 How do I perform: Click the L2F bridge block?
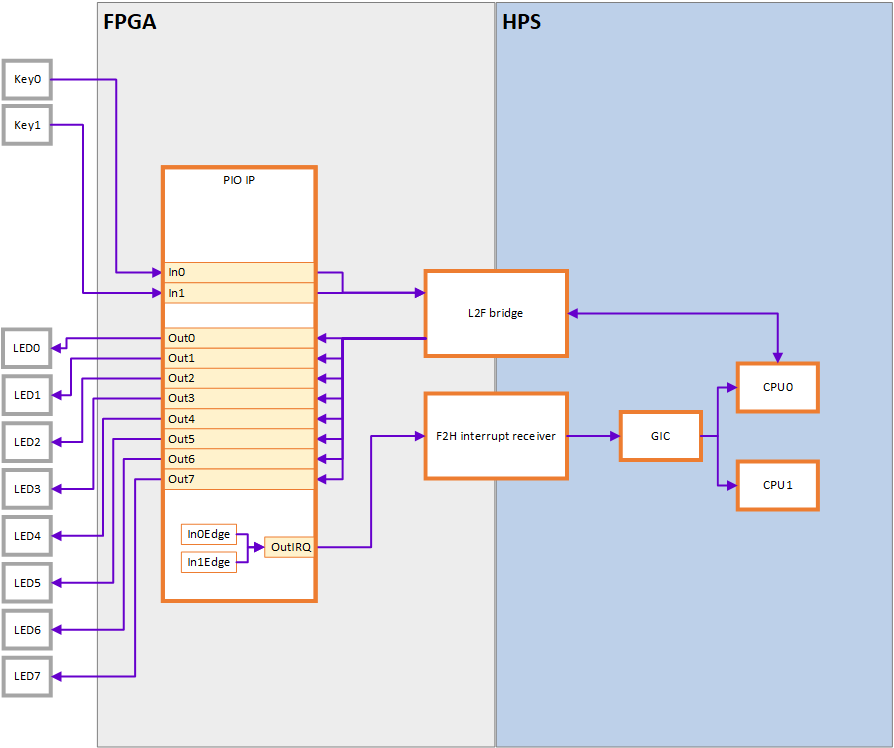tap(496, 313)
